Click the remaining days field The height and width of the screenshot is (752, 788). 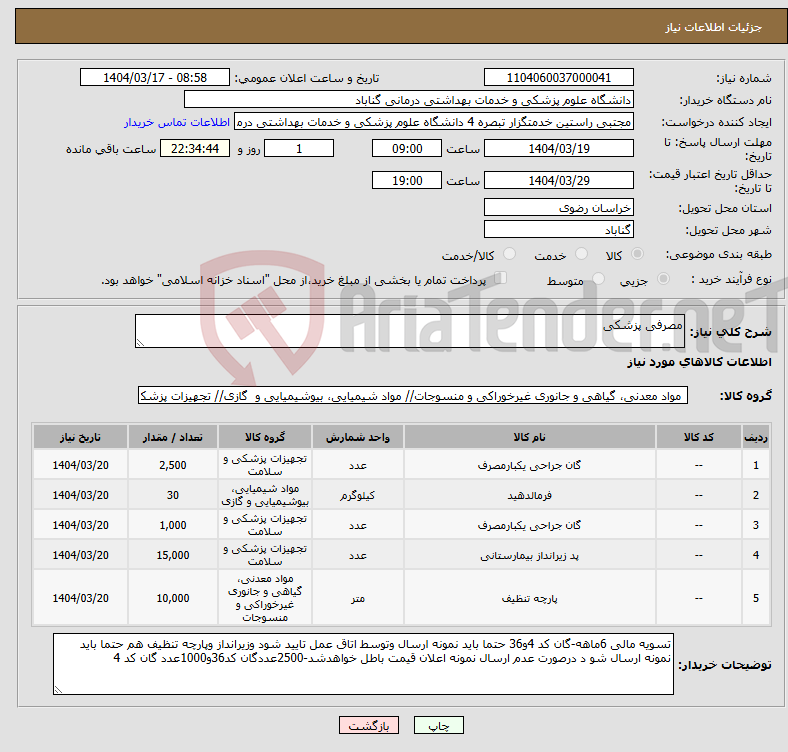(x=299, y=148)
